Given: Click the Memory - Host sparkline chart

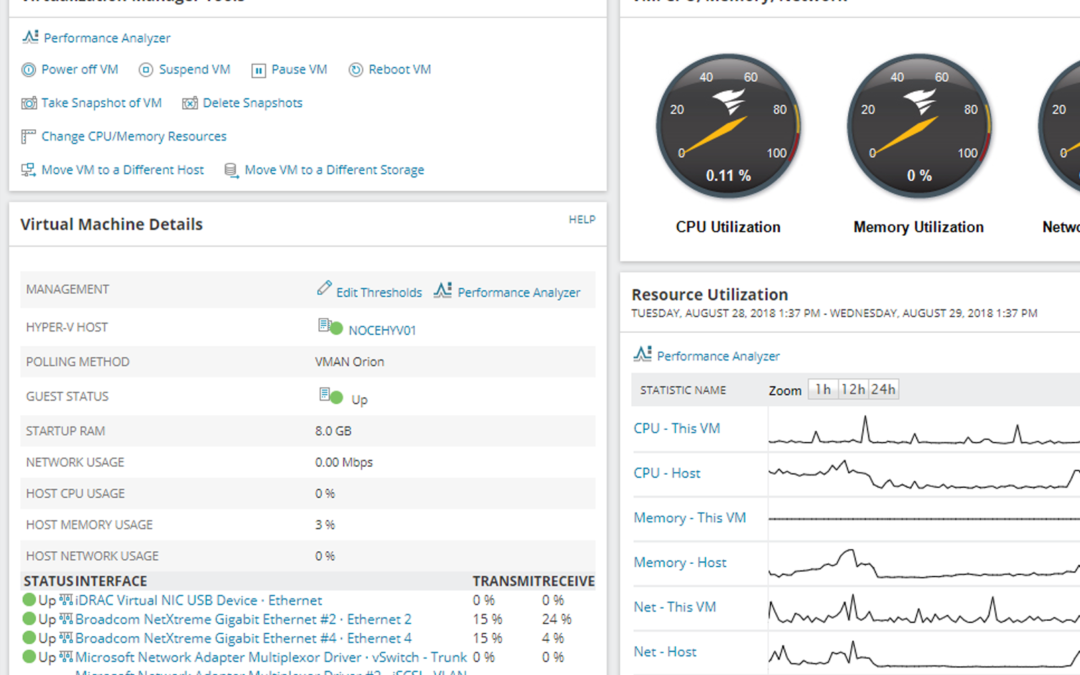Looking at the screenshot, I should [x=924, y=563].
